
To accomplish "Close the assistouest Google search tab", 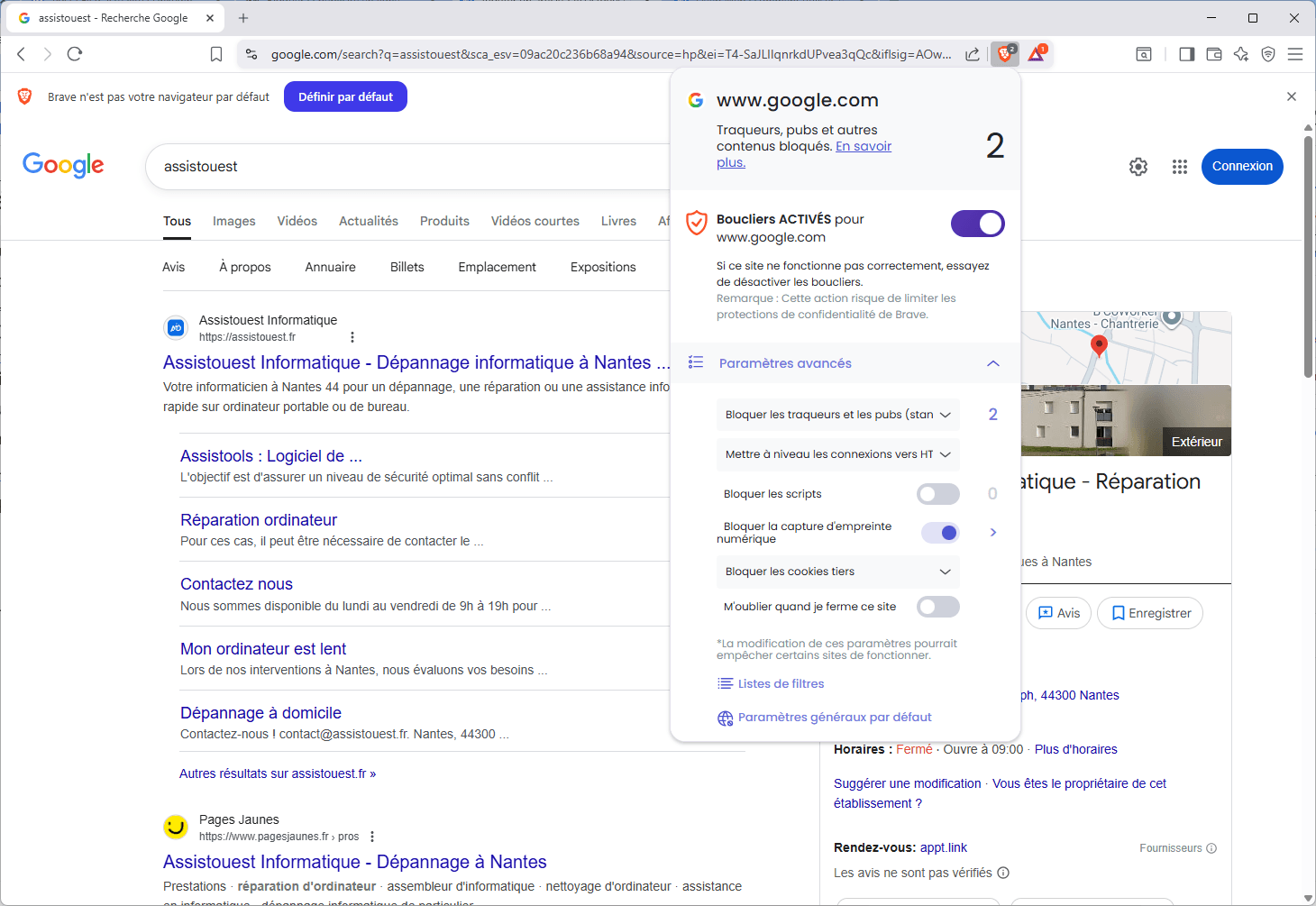I will [x=210, y=17].
